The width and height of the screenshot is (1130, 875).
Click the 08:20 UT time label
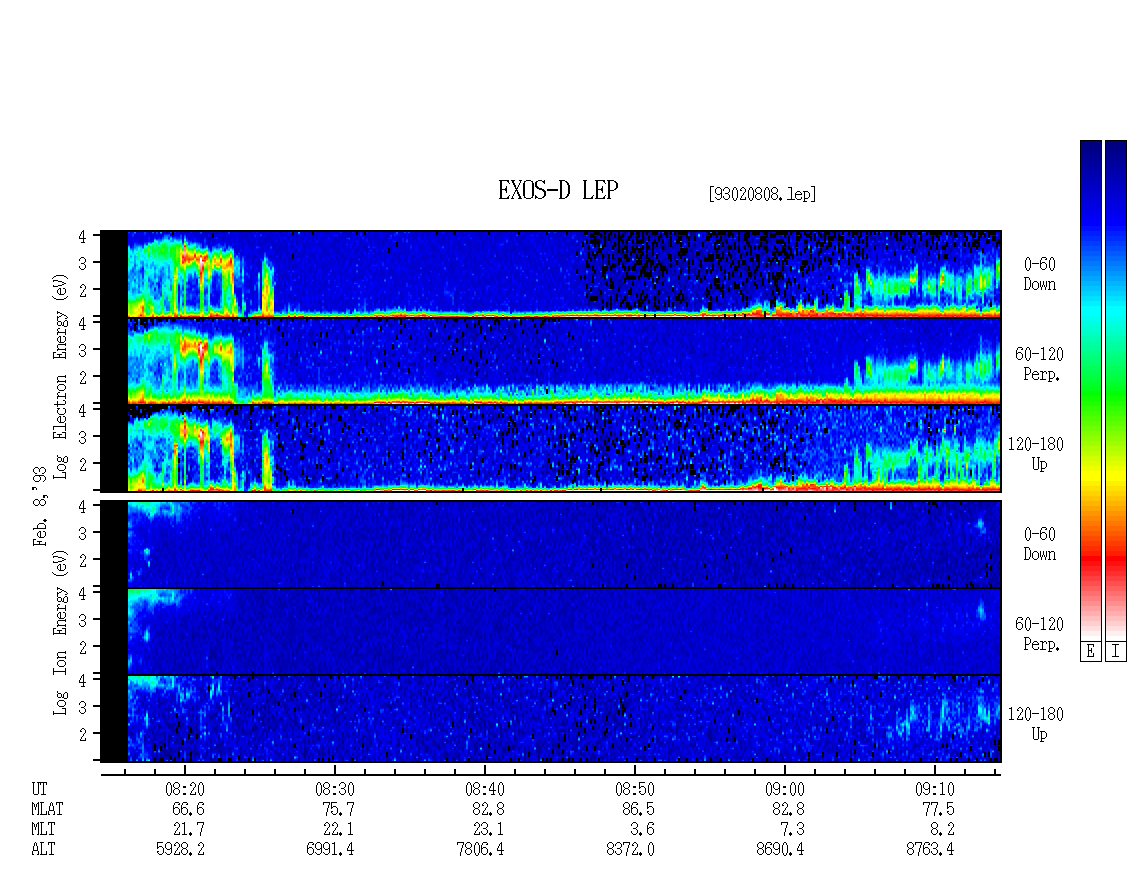coord(186,789)
